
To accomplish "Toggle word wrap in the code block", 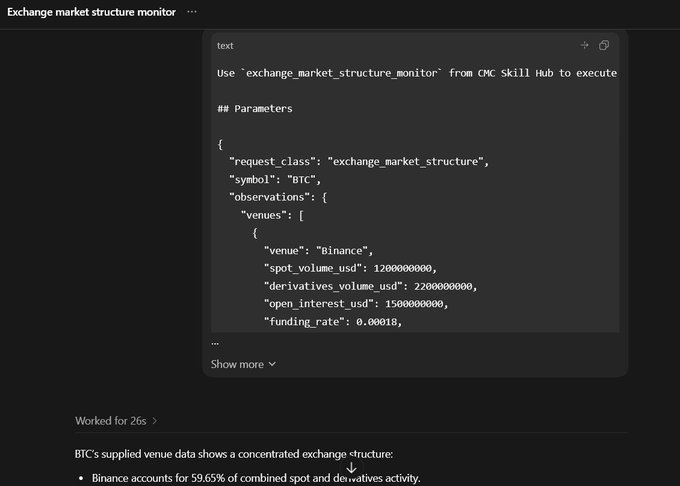I will coord(584,45).
